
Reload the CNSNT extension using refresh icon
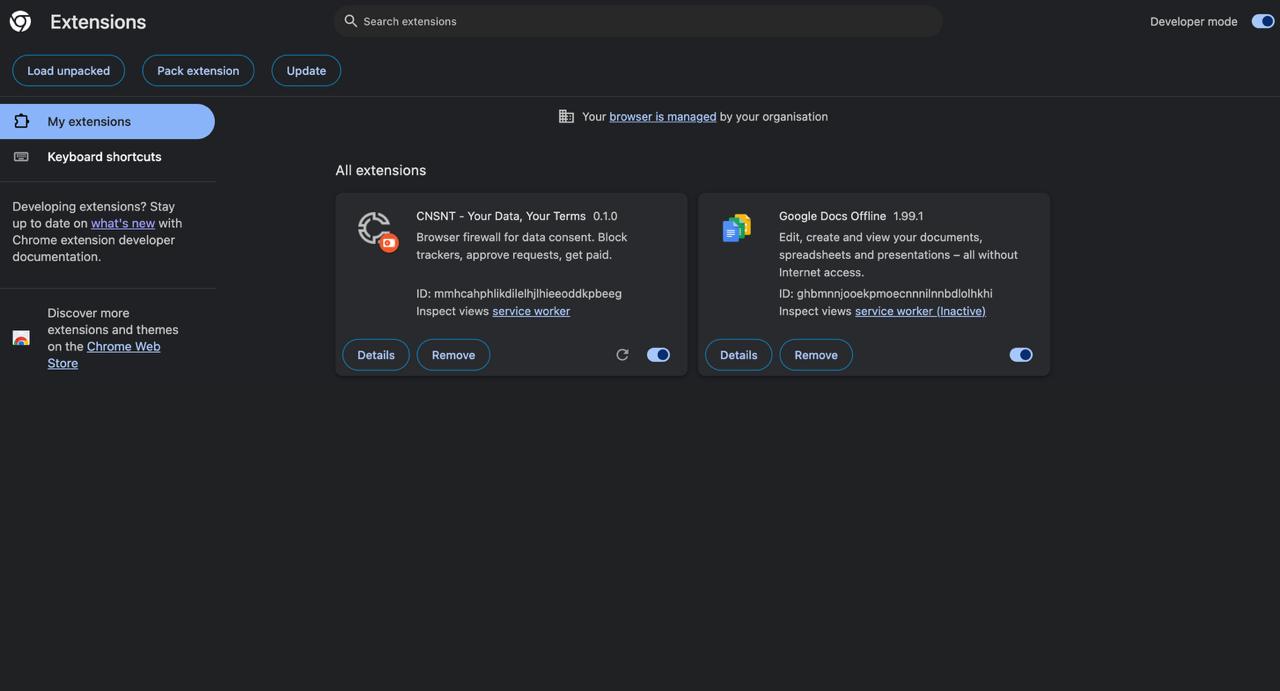click(x=622, y=354)
